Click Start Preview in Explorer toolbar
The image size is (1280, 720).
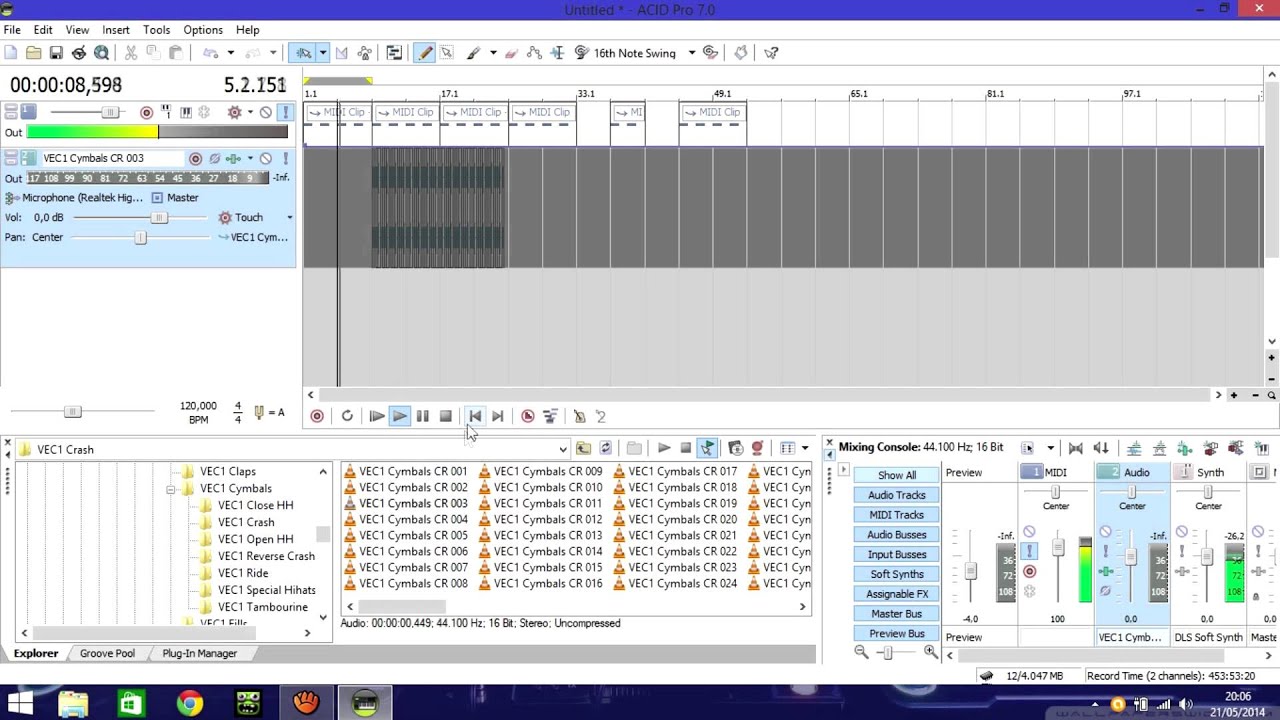664,448
